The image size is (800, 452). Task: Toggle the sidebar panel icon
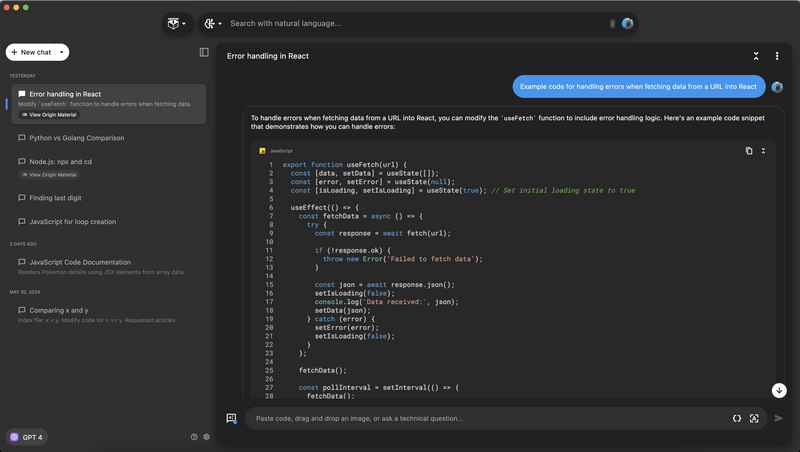204,52
